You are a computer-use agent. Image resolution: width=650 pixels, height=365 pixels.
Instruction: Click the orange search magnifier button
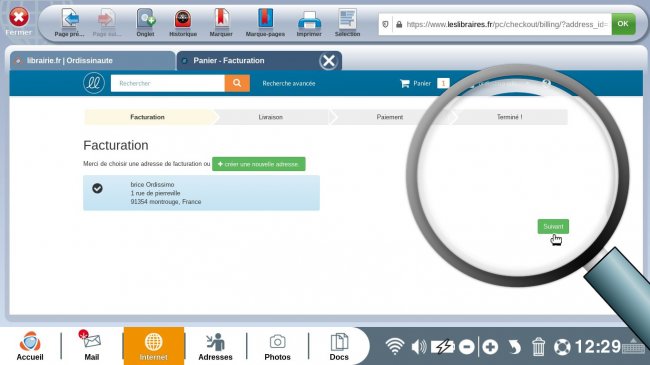click(x=237, y=83)
